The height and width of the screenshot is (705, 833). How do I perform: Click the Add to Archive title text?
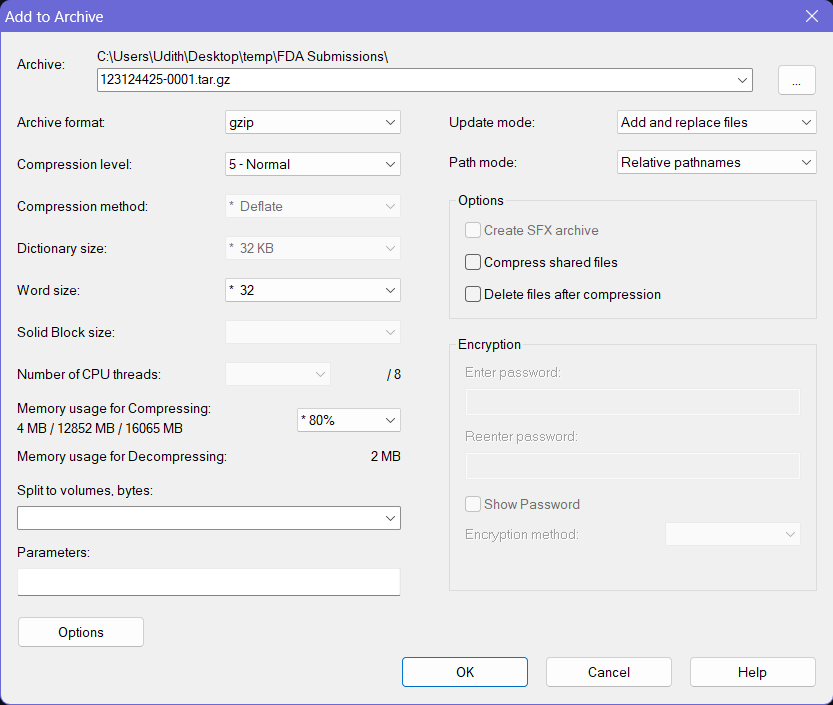pyautogui.click(x=54, y=16)
